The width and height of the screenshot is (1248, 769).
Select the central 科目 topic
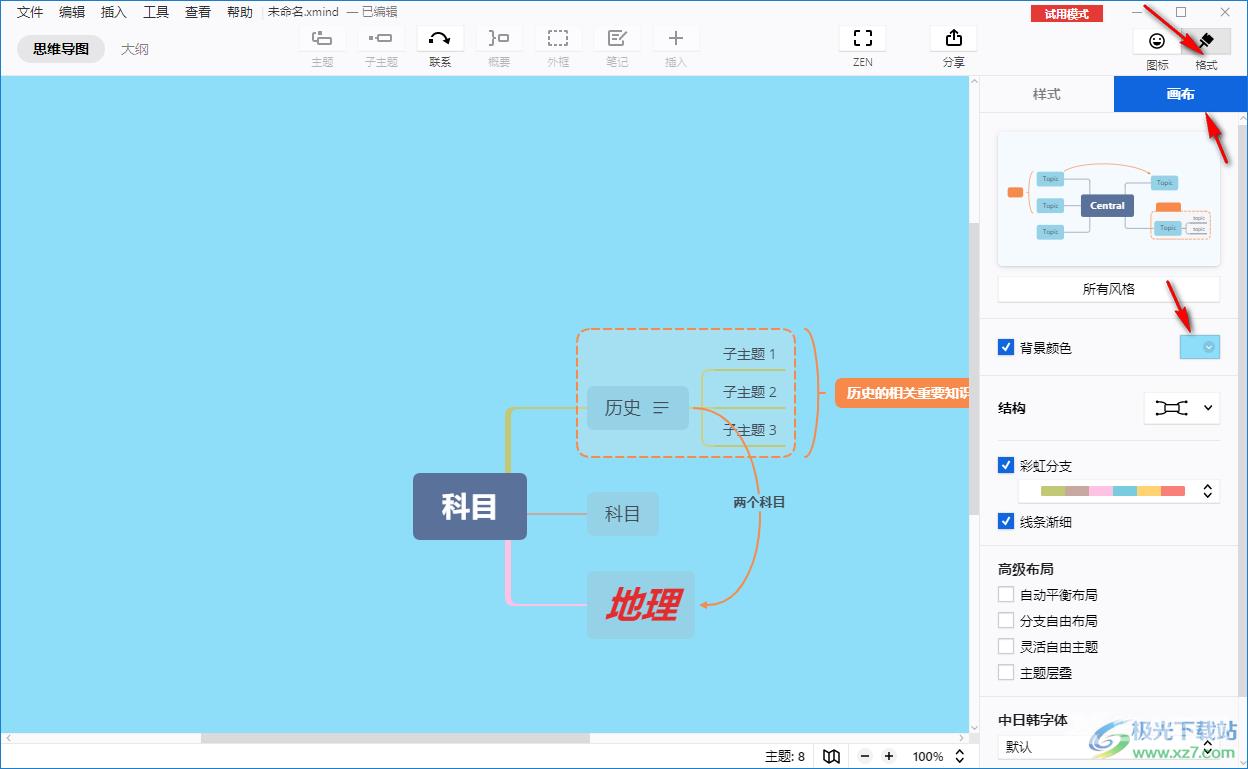pyautogui.click(x=470, y=507)
